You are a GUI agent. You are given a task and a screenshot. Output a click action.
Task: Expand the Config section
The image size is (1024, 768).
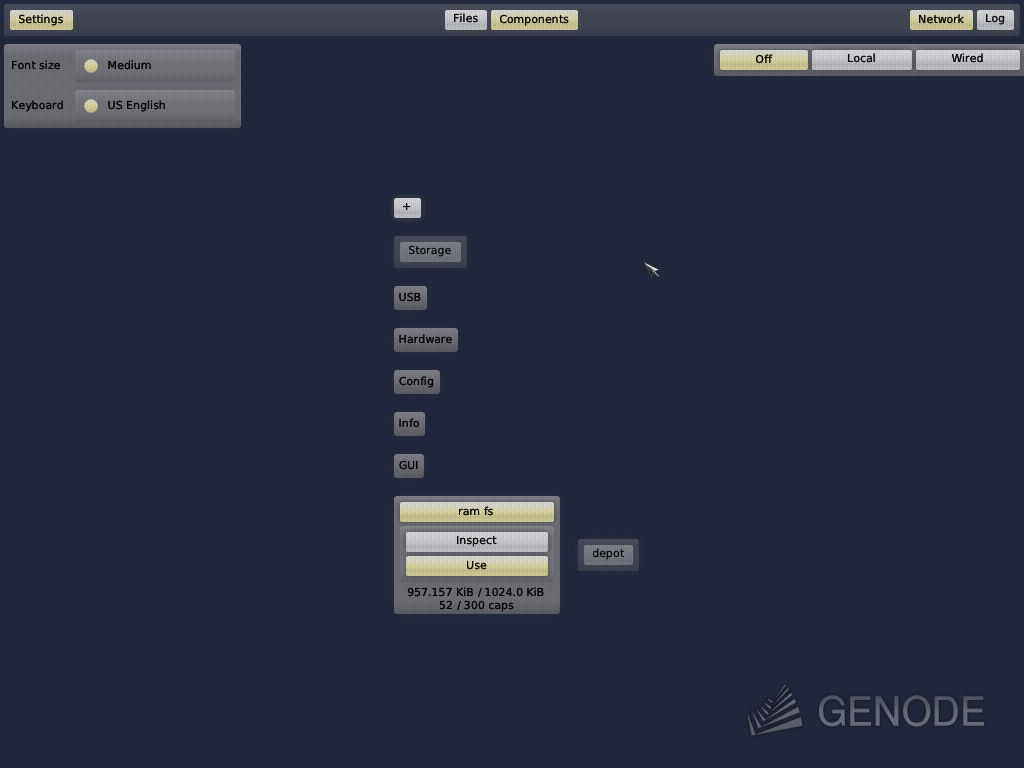[x=416, y=381]
